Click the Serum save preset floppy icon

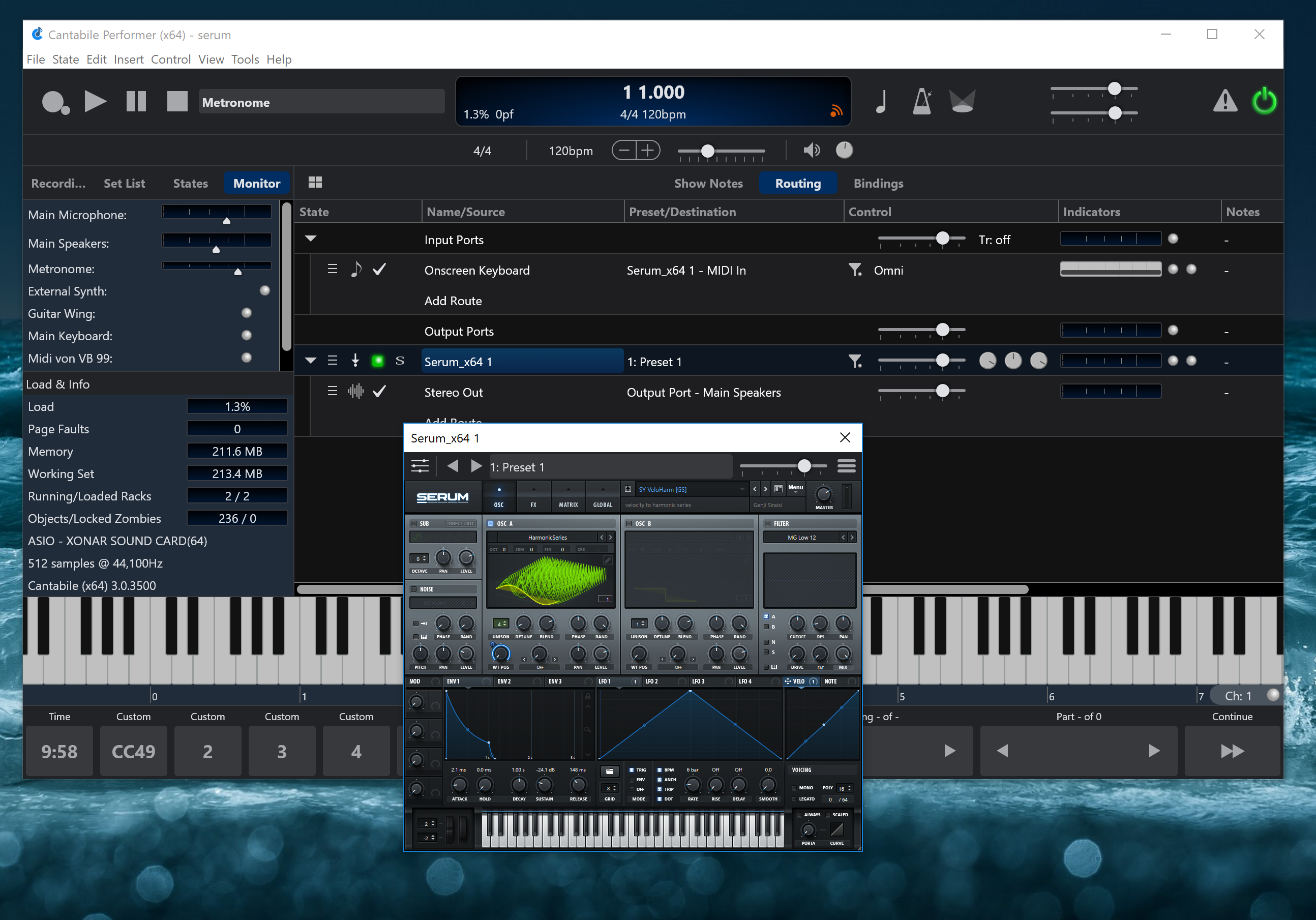628,489
